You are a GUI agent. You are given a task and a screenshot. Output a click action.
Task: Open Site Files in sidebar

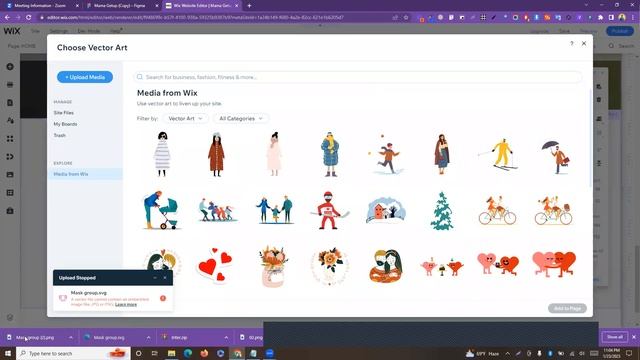(64, 113)
